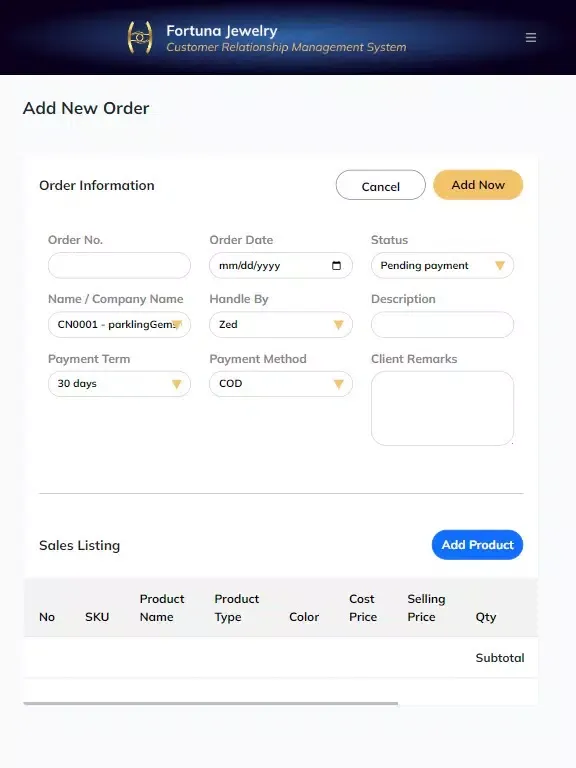Click the Add Product button
The image size is (576, 768).
[x=478, y=545]
